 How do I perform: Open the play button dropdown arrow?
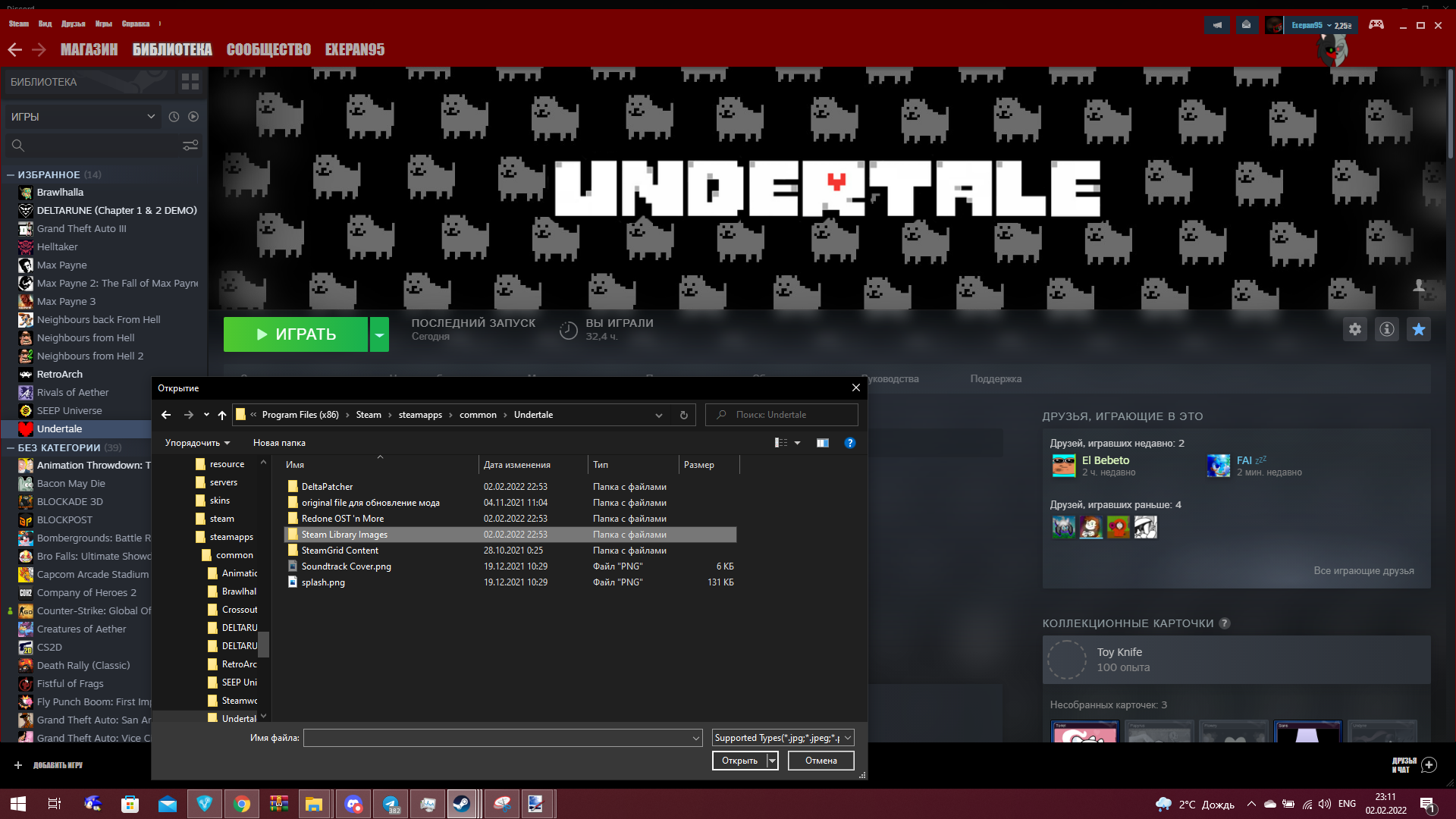click(379, 334)
